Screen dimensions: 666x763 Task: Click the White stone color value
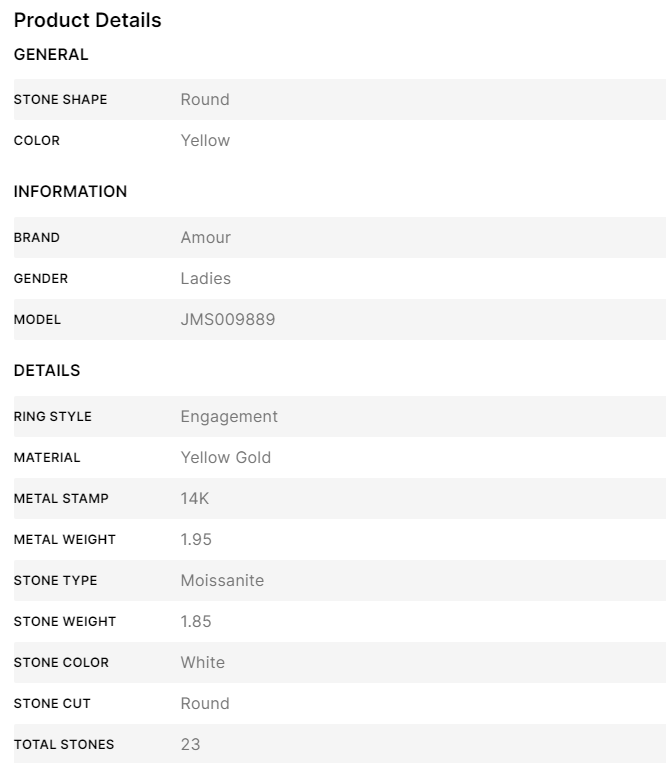click(203, 662)
